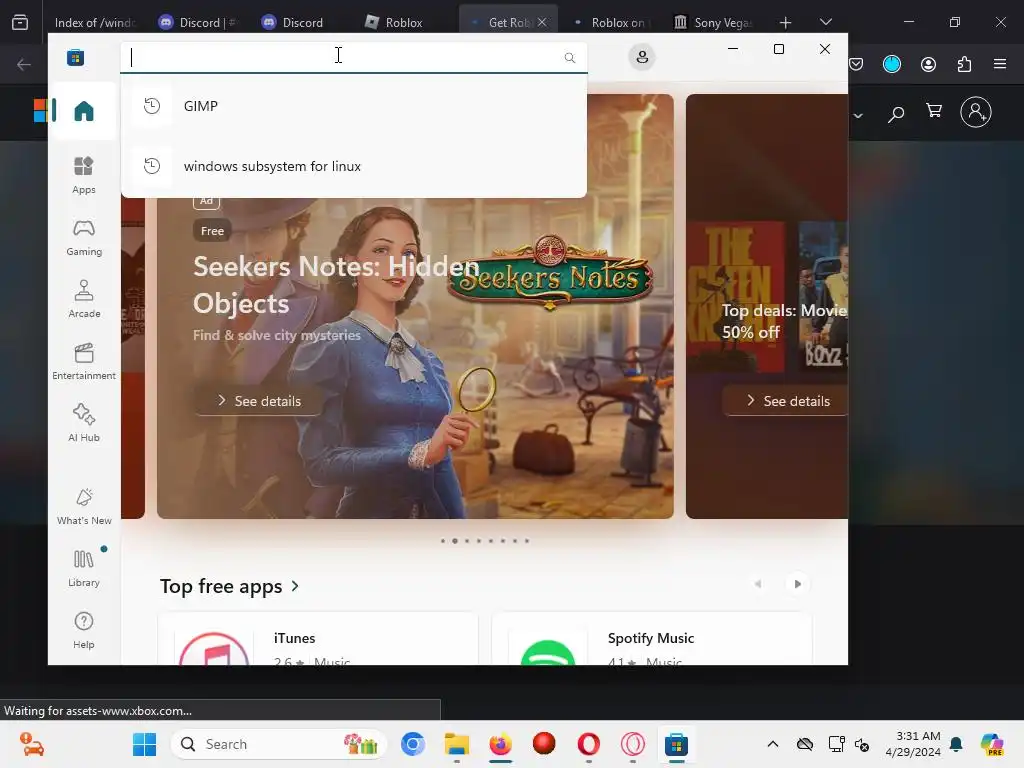This screenshot has height=768, width=1024.
Task: Open the Seekers Notes banner image
Action: click(415, 358)
